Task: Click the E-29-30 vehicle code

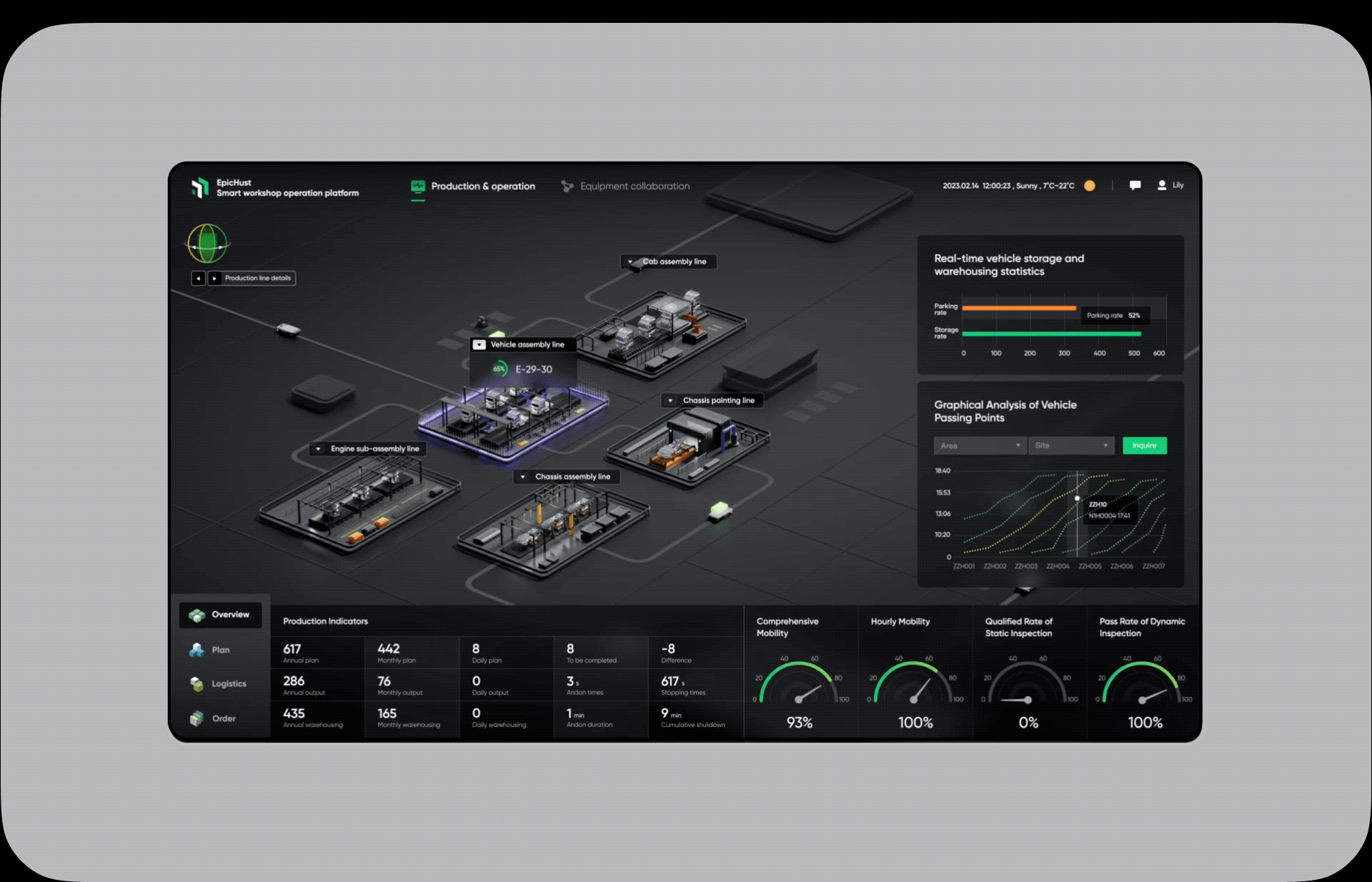Action: (534, 370)
